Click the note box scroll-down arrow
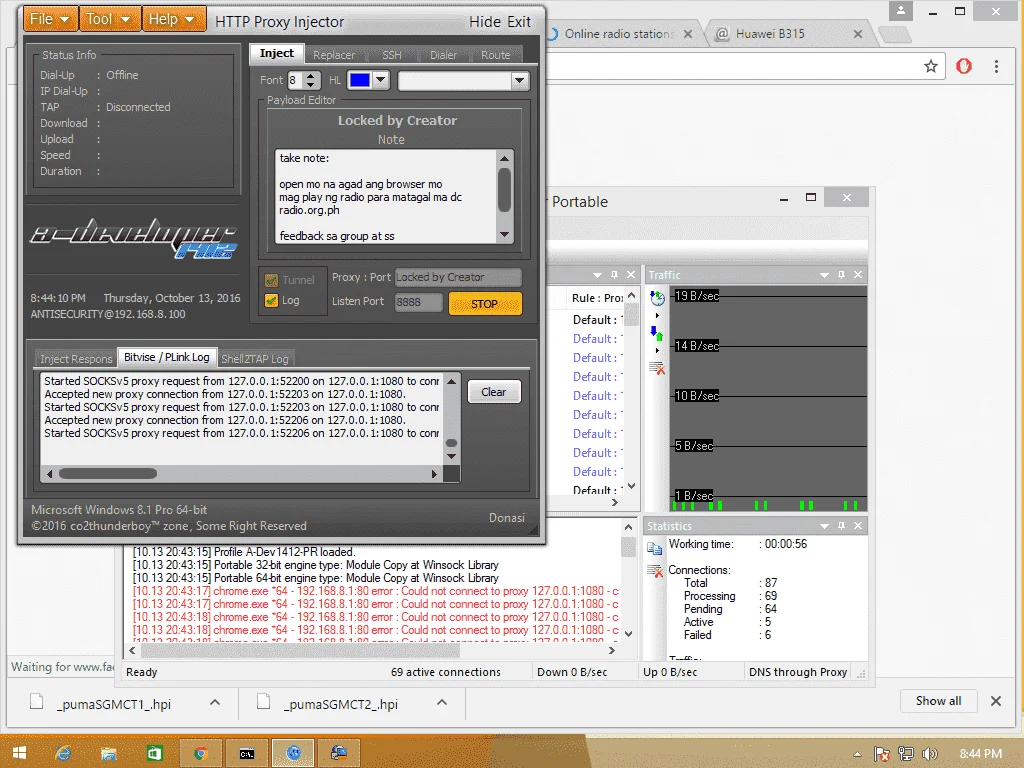Screen dimensions: 1024x768 click(x=504, y=234)
